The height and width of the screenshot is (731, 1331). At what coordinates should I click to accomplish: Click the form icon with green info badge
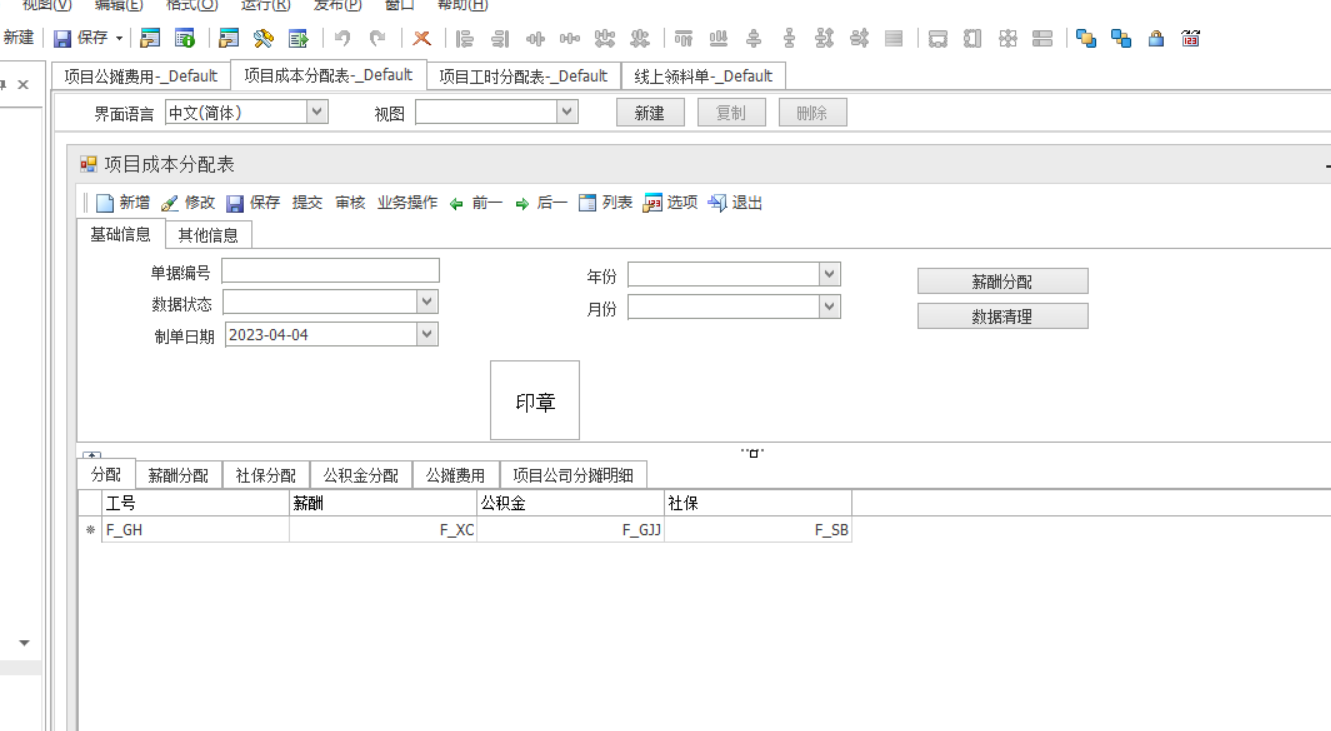click(x=185, y=39)
